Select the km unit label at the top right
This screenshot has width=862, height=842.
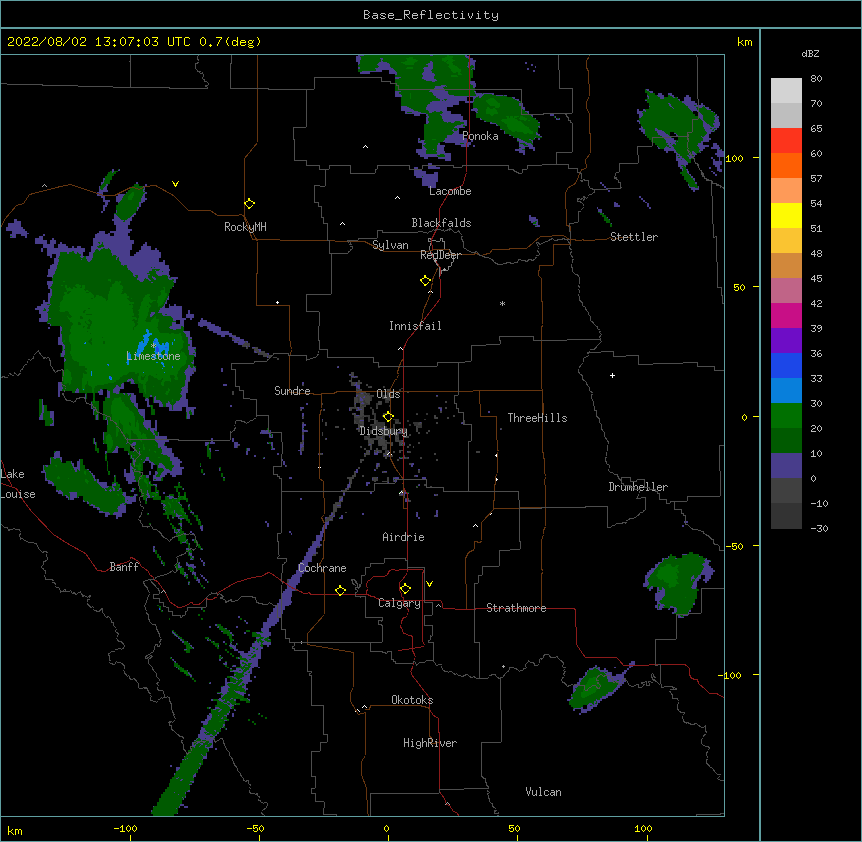tap(745, 42)
